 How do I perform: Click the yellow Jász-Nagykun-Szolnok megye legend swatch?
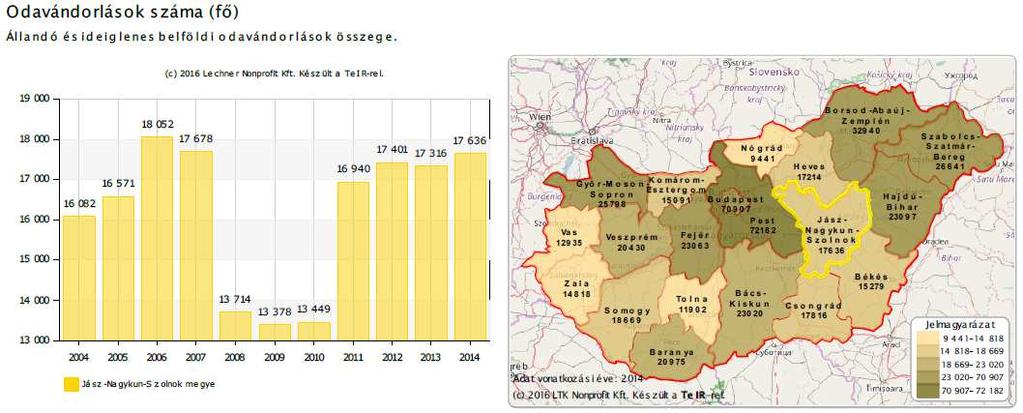[70, 384]
